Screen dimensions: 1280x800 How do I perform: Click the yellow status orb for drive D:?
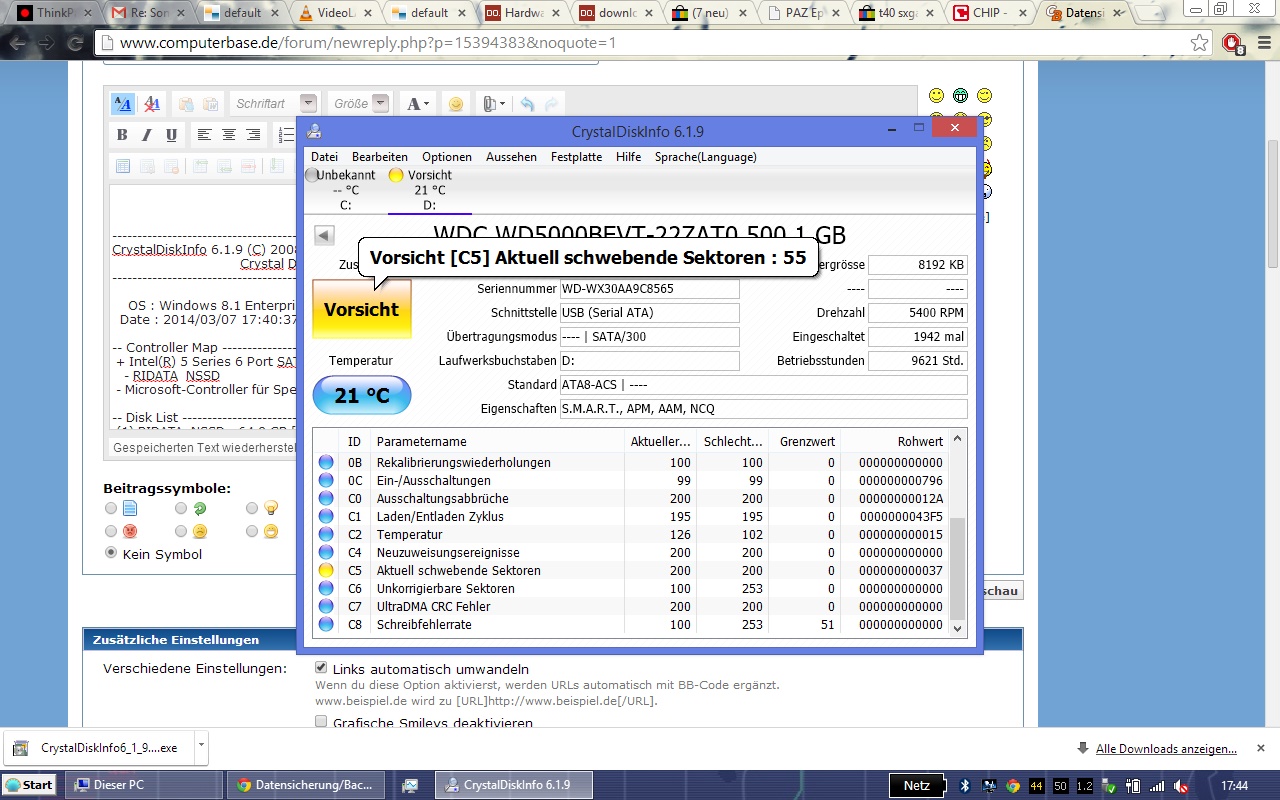(396, 175)
